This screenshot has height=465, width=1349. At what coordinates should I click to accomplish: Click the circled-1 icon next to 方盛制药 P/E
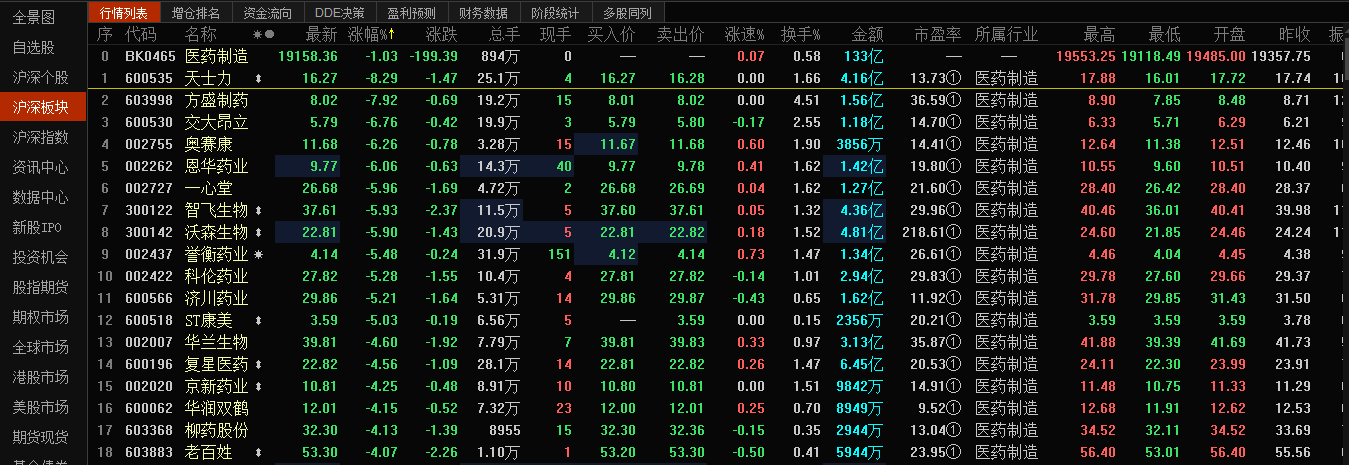pos(954,100)
